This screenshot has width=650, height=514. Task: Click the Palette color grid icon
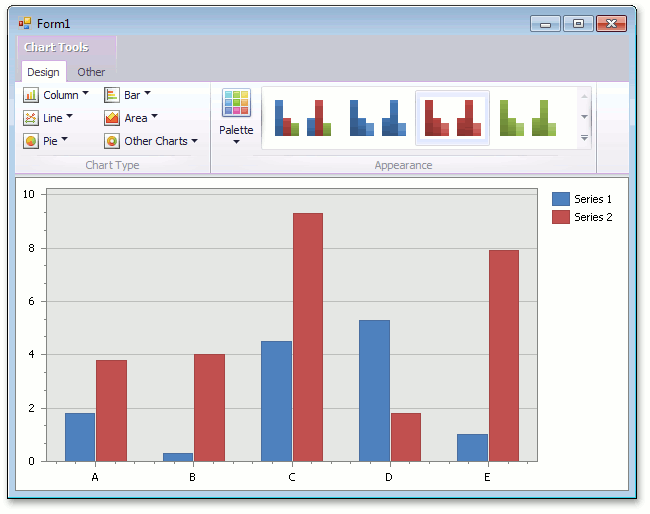(x=236, y=102)
